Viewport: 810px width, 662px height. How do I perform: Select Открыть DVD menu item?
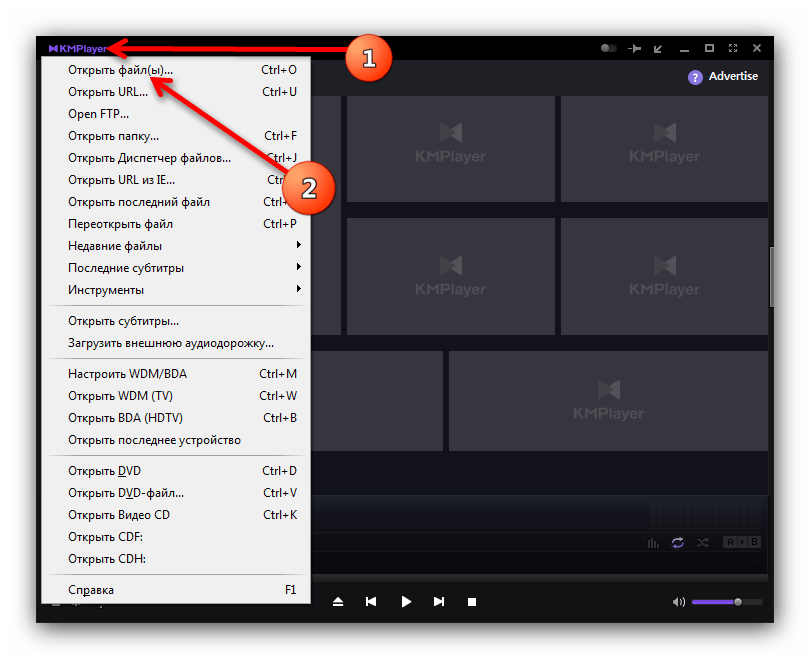point(176,471)
